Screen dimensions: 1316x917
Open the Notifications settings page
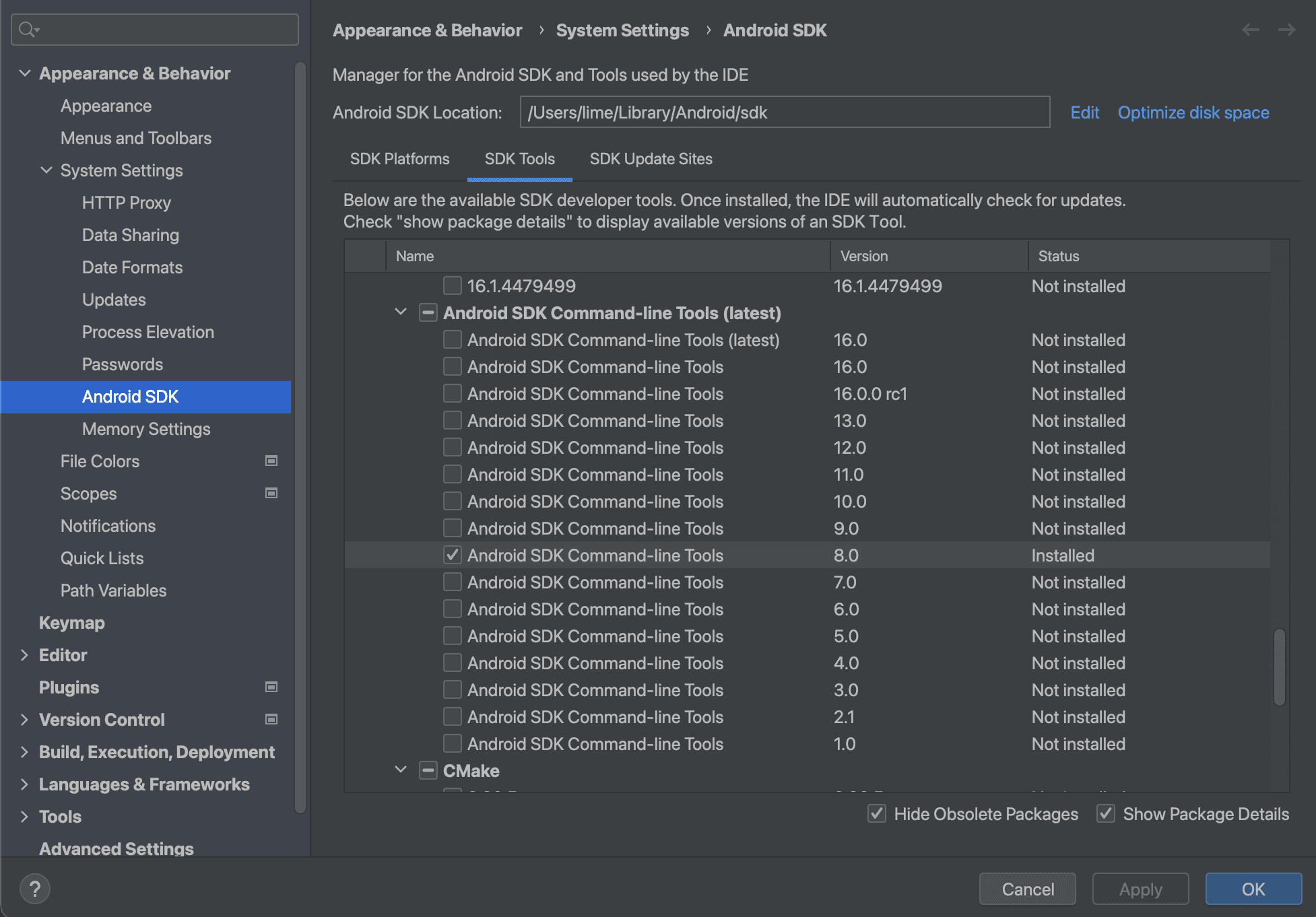(x=108, y=526)
